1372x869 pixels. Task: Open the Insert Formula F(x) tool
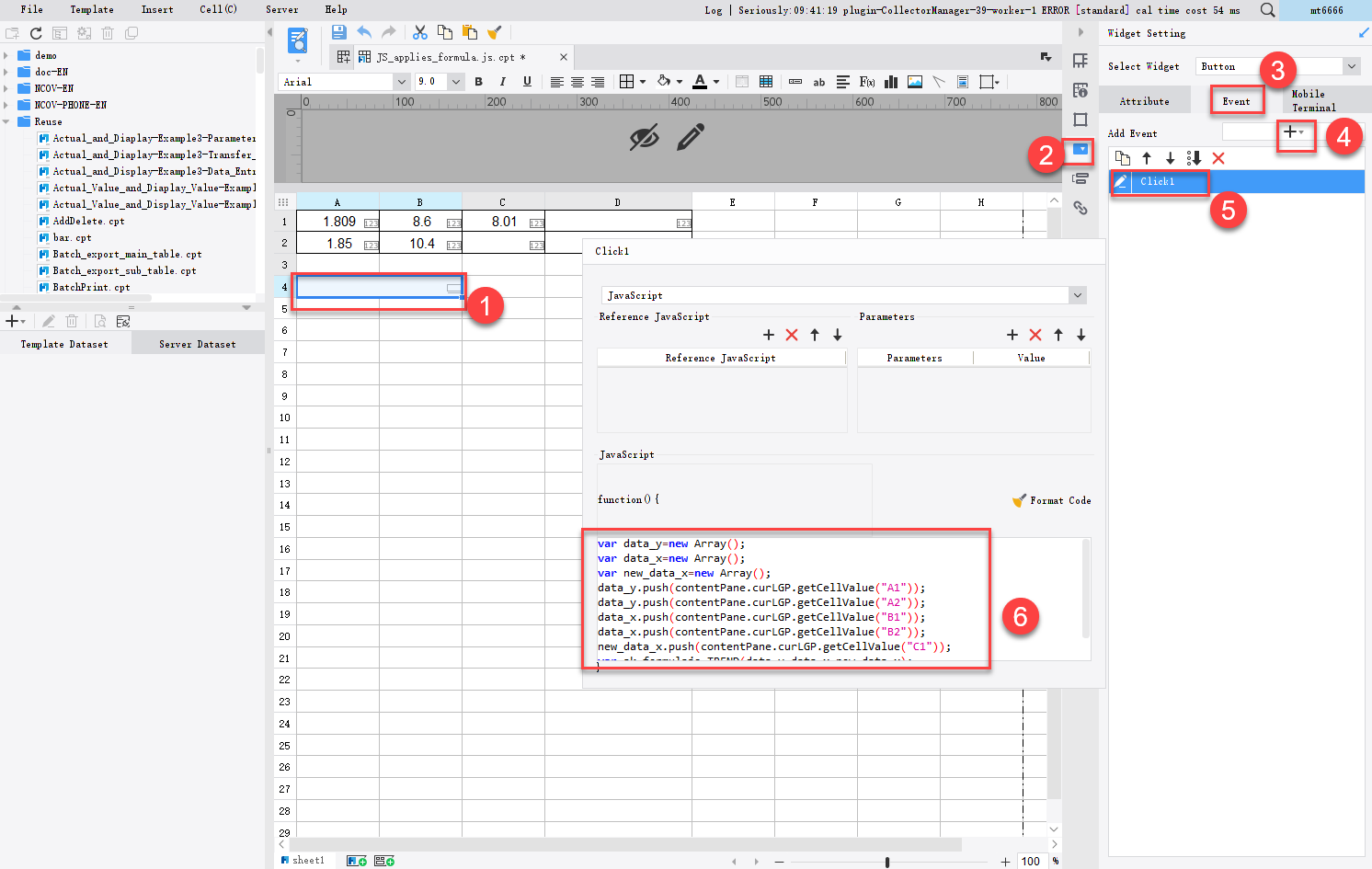(x=868, y=82)
